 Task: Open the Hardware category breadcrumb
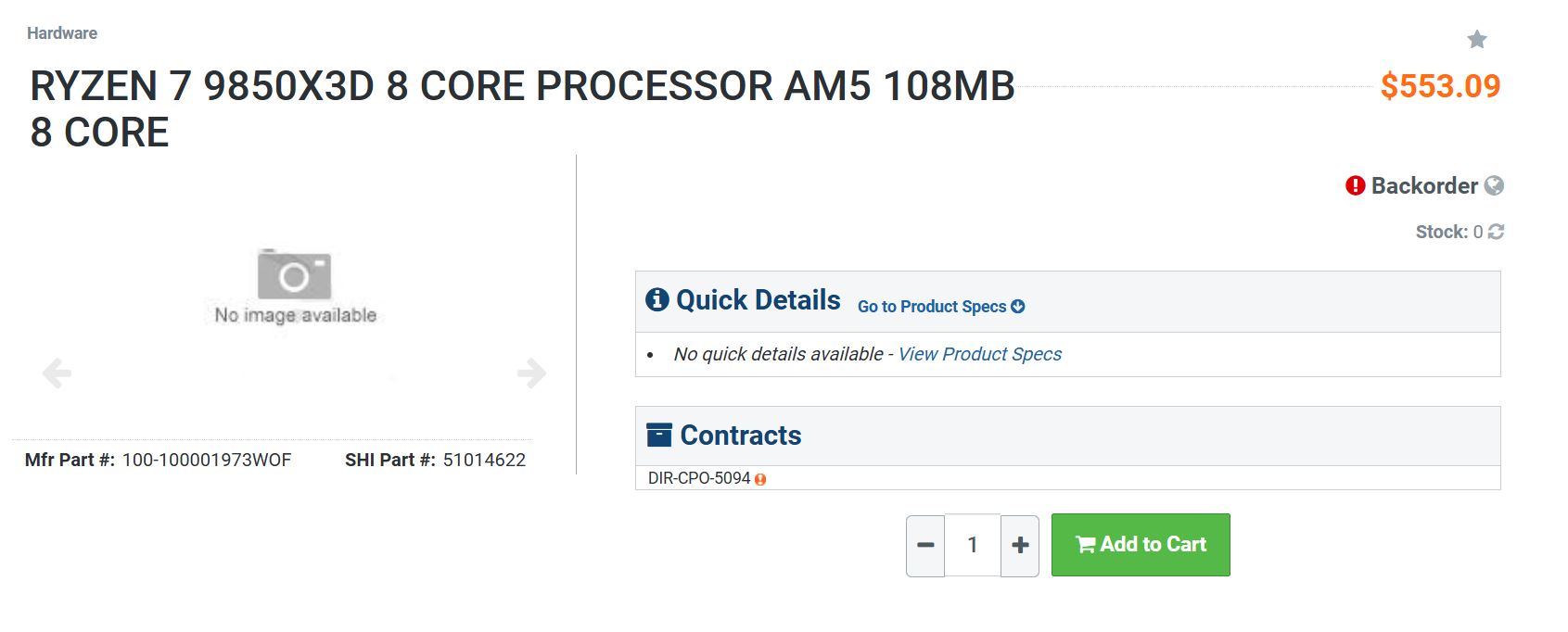(63, 32)
